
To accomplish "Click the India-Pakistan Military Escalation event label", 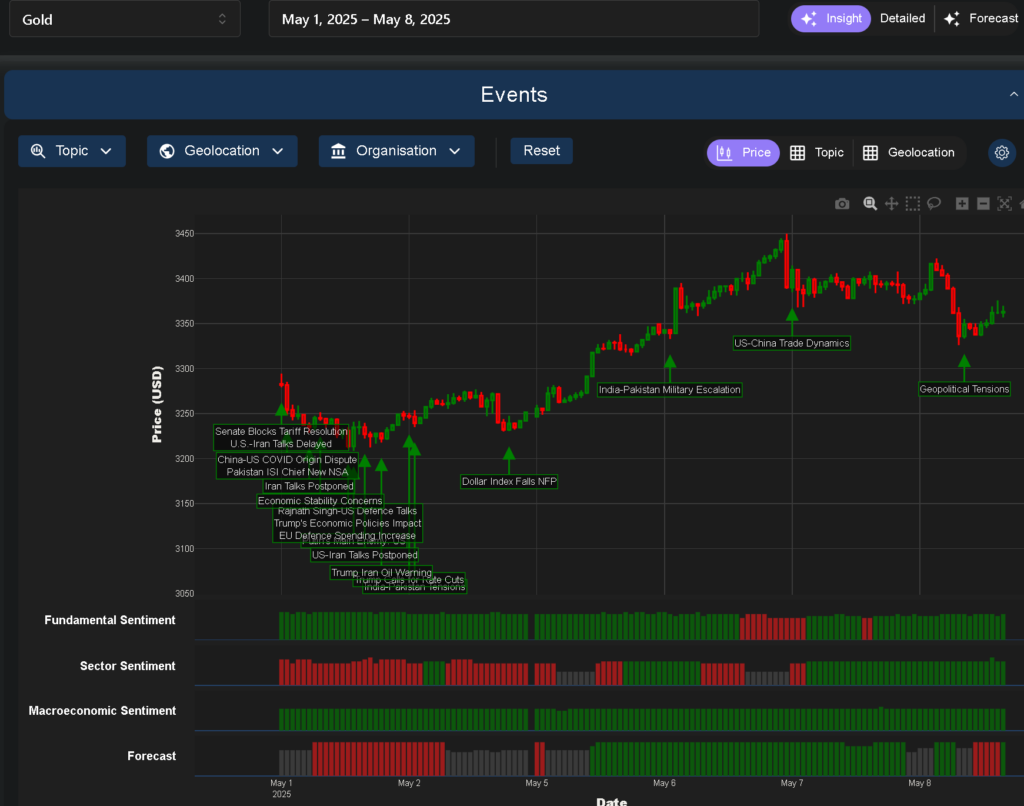I will [x=669, y=390].
